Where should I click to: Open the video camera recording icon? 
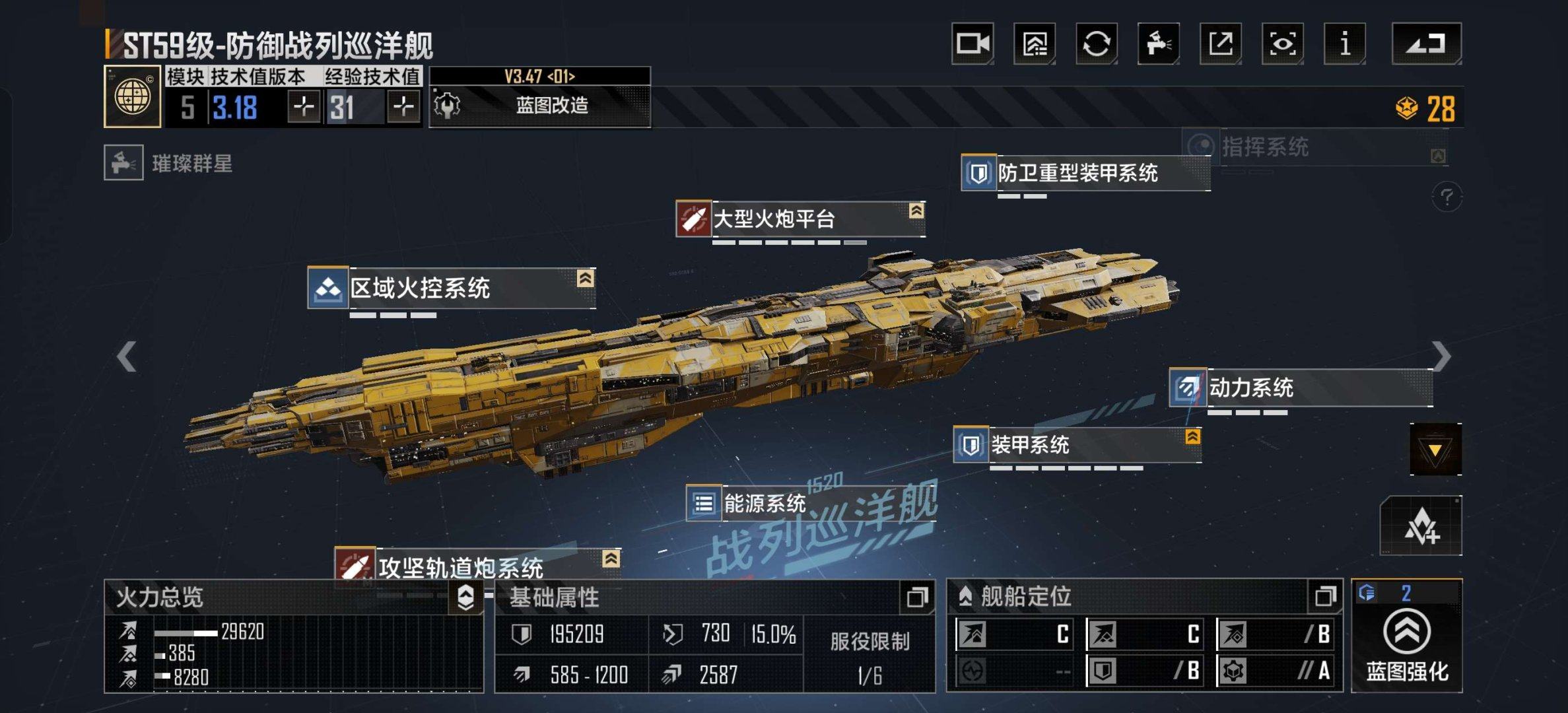[x=972, y=44]
